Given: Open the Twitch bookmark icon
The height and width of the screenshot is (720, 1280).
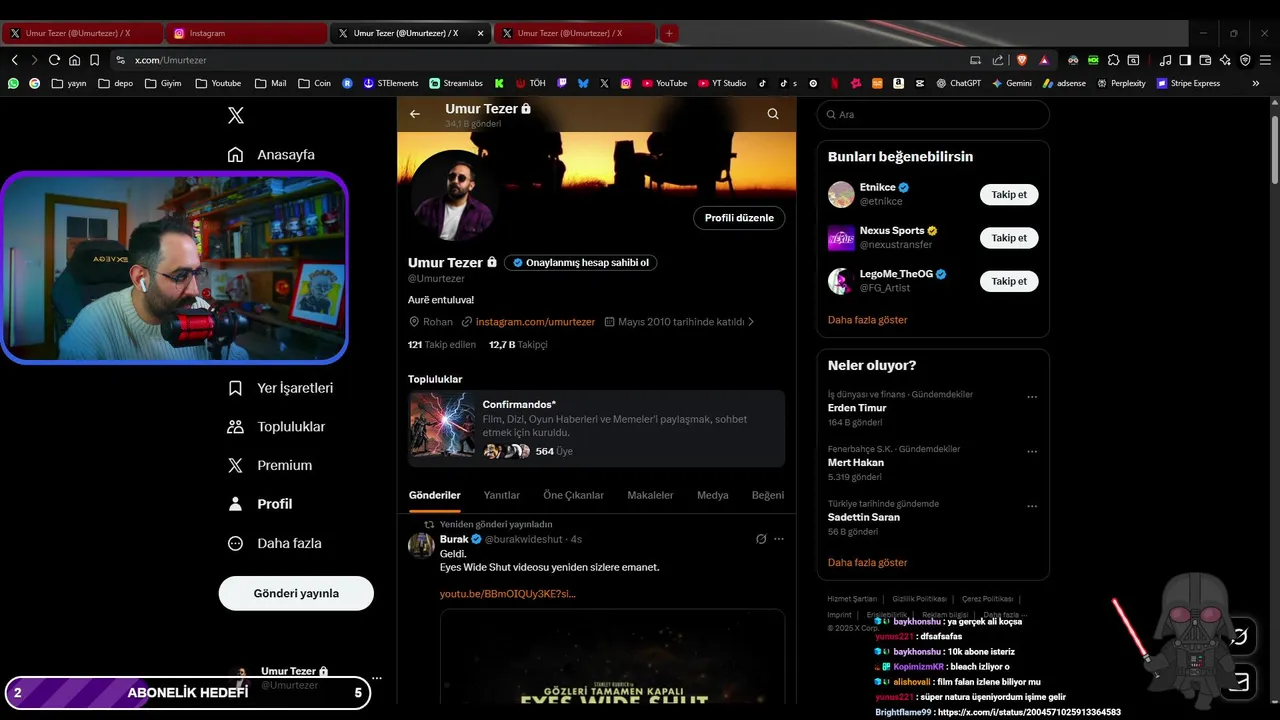Looking at the screenshot, I should pyautogui.click(x=562, y=83).
